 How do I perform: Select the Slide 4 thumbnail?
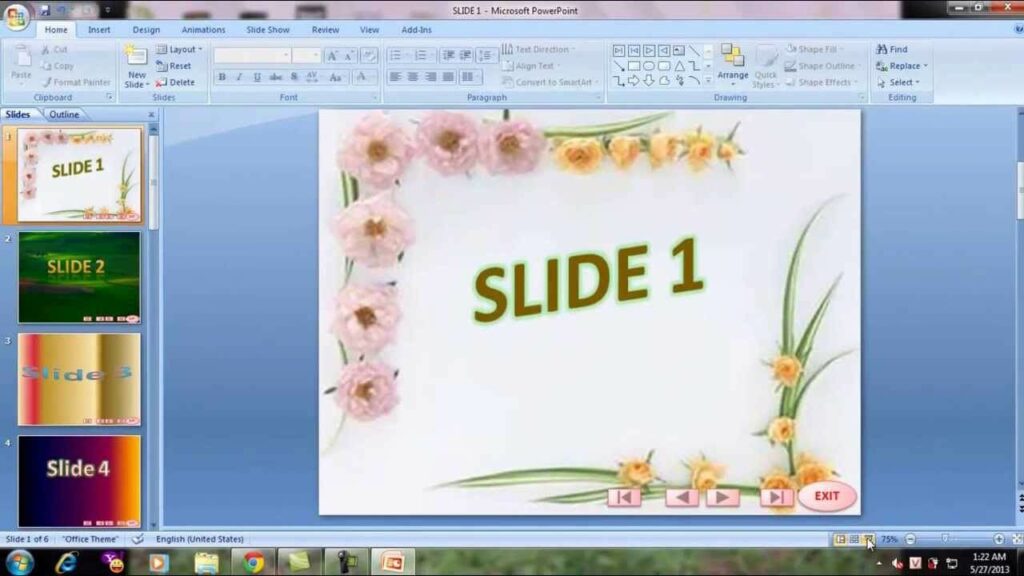79,481
